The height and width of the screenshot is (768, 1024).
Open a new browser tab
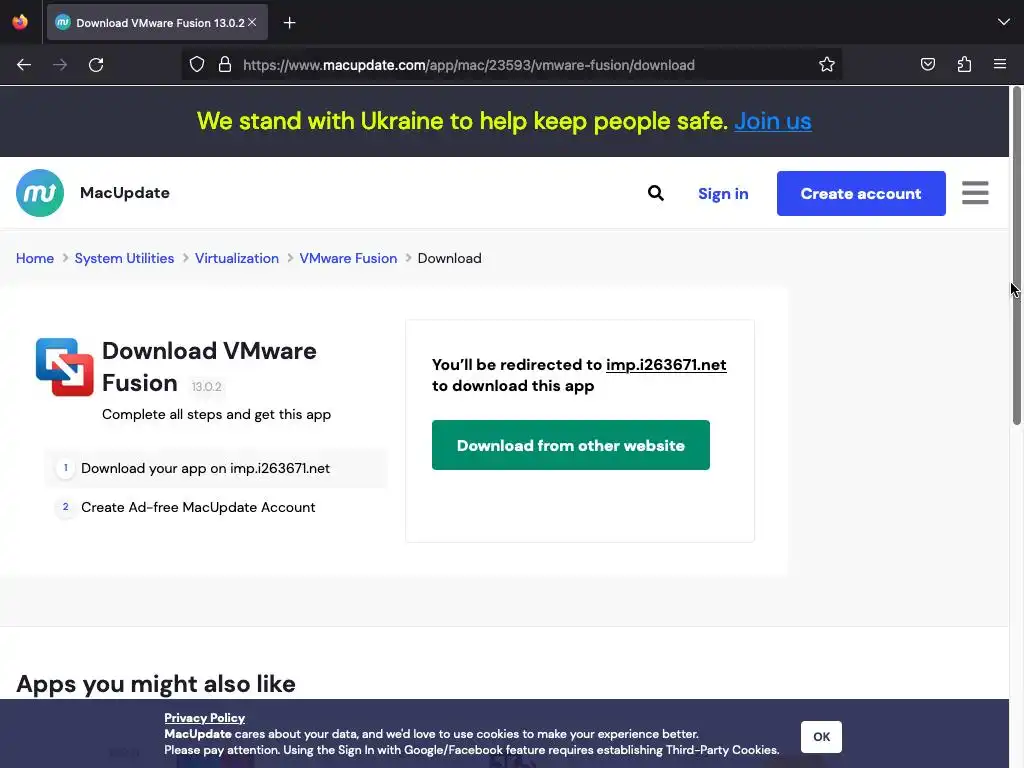tap(289, 23)
